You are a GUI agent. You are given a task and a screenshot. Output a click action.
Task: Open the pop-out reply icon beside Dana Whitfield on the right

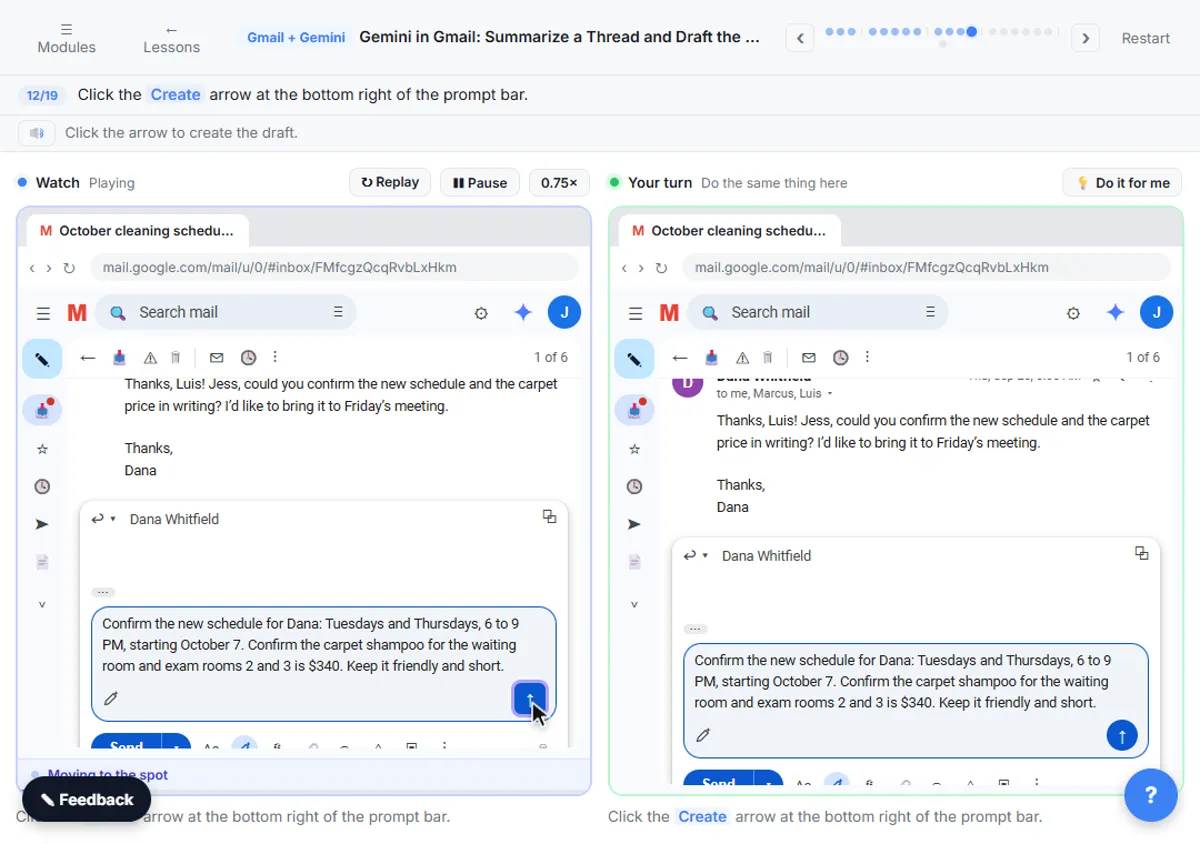1141,553
